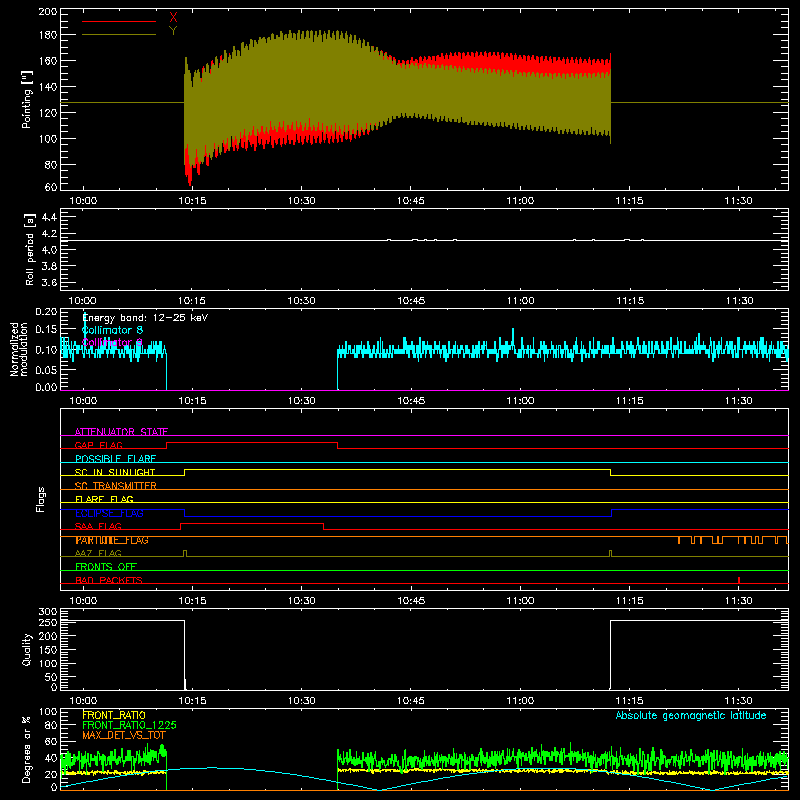
Task: Click the 'Degrees or %' axis title
Action: [x=27, y=749]
